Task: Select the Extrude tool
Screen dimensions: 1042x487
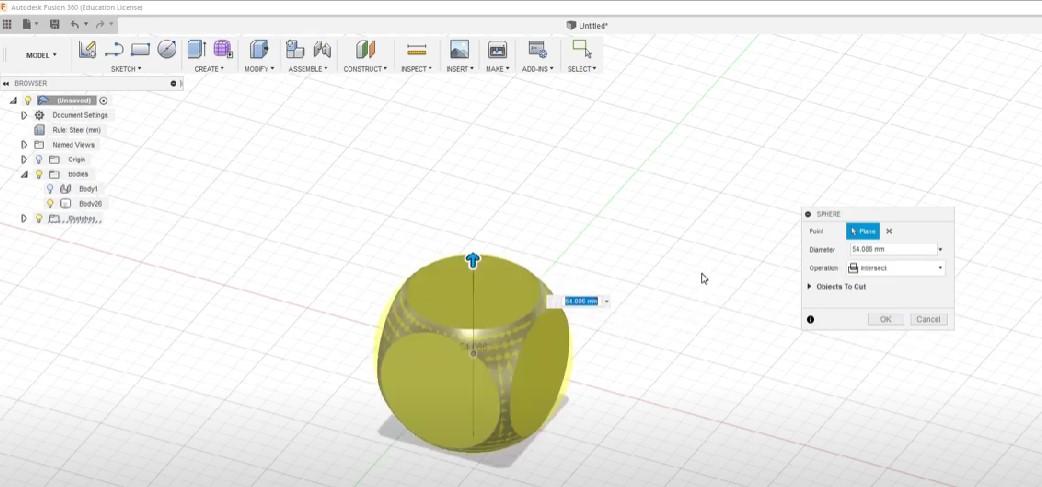Action: (x=197, y=50)
